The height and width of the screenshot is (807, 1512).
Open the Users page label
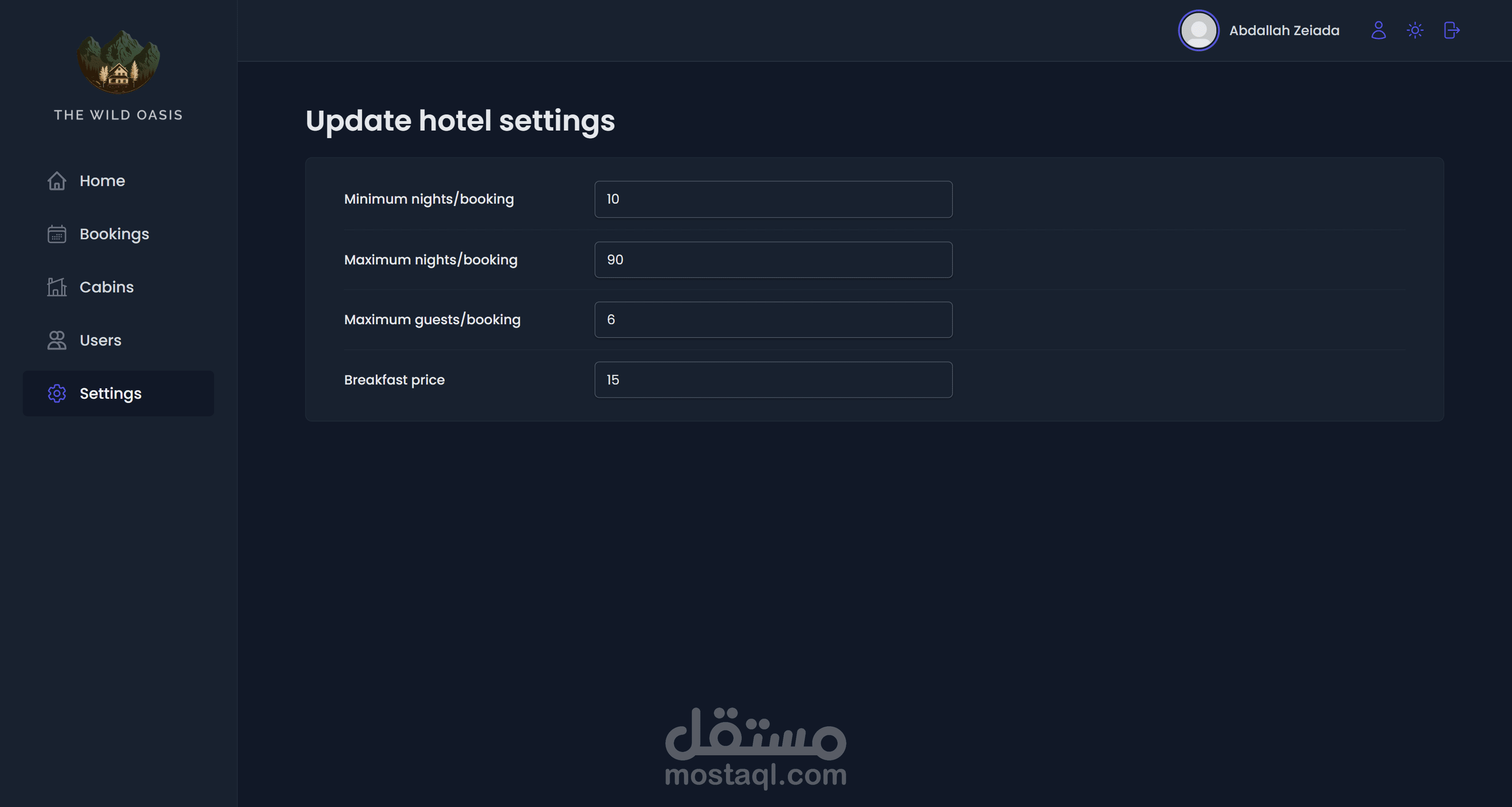point(100,340)
